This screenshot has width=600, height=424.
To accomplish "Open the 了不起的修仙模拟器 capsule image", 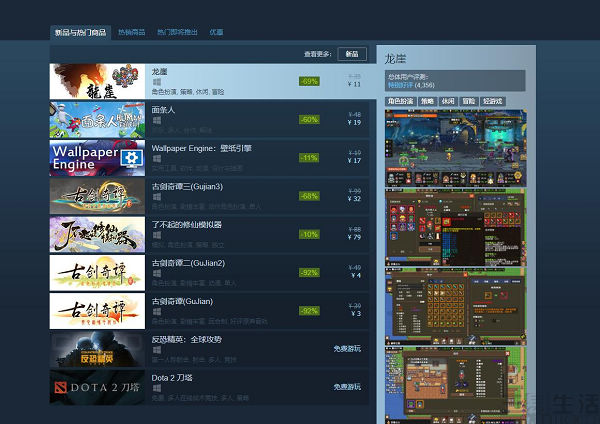I will [97, 235].
